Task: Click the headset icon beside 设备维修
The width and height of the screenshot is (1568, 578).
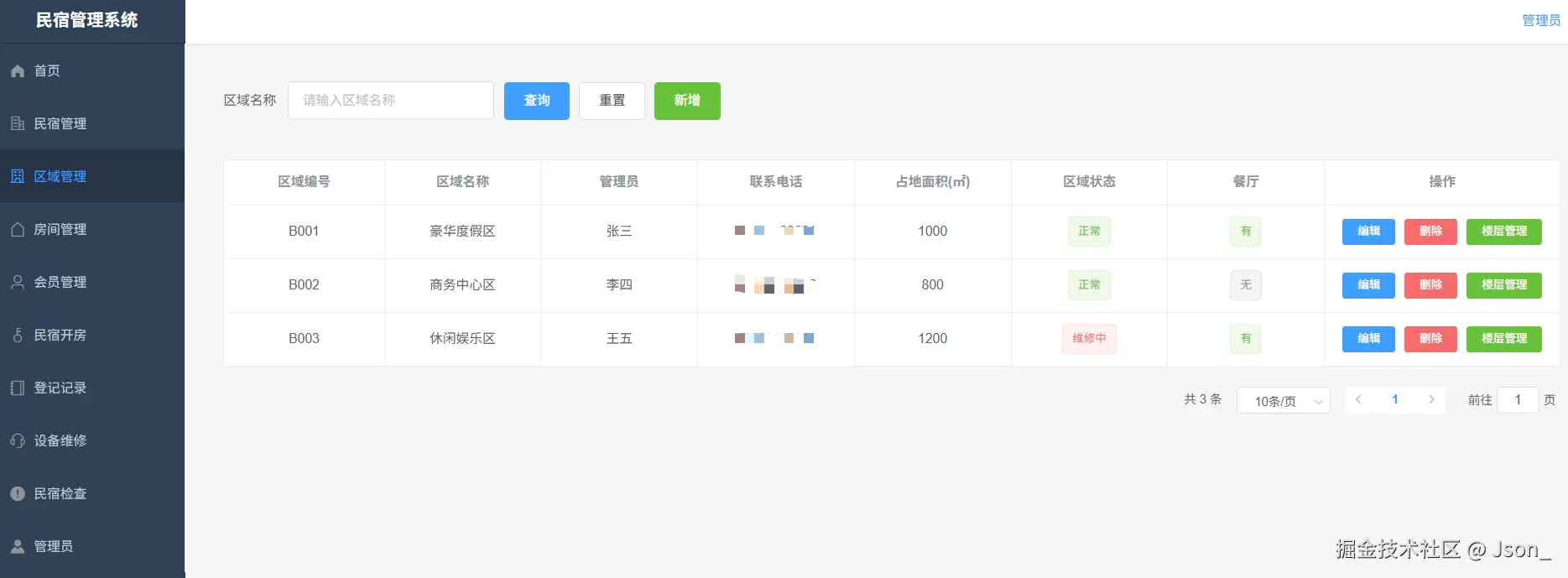Action: pyautogui.click(x=18, y=441)
